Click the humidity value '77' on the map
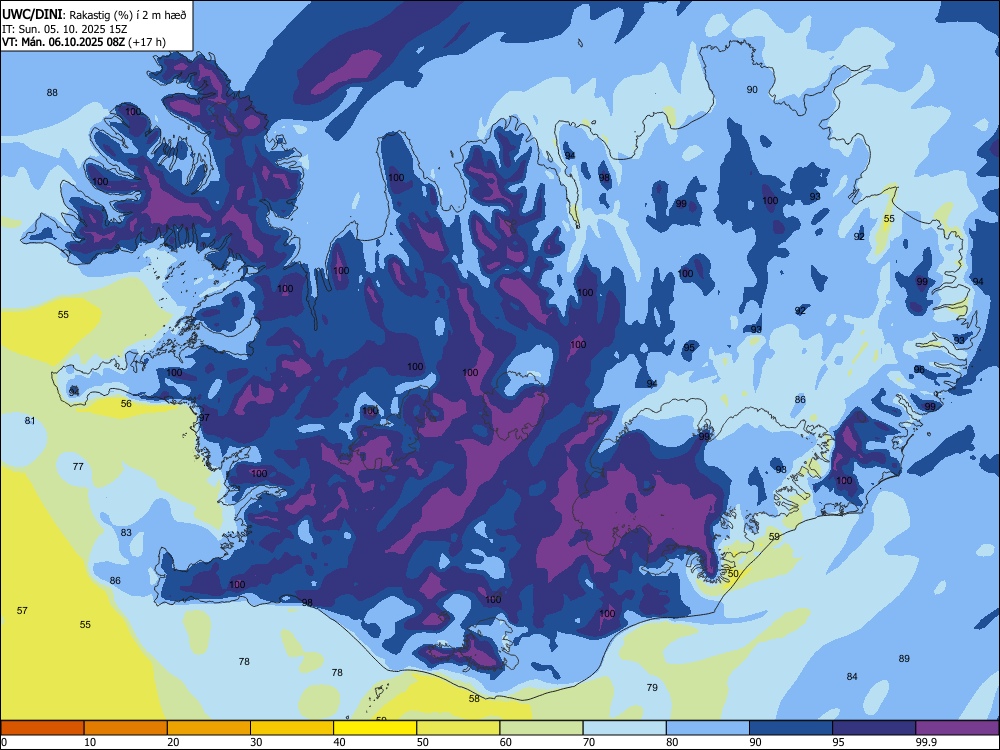Screen dimensions: 1000x750 point(78,466)
